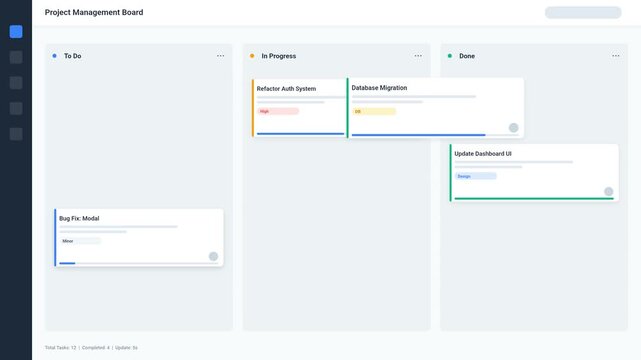Click the Done column title

click(467, 56)
